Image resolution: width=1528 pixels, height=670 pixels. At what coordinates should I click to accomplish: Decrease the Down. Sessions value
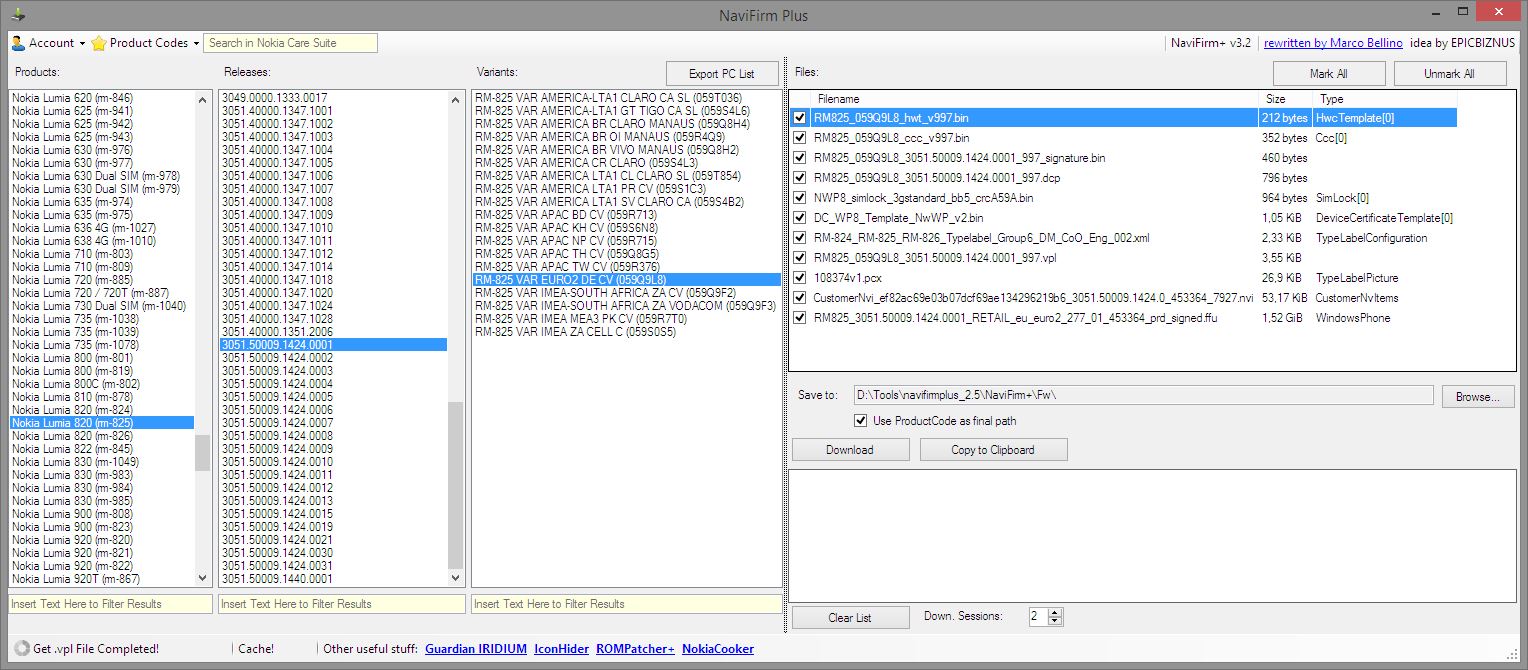click(x=1056, y=622)
